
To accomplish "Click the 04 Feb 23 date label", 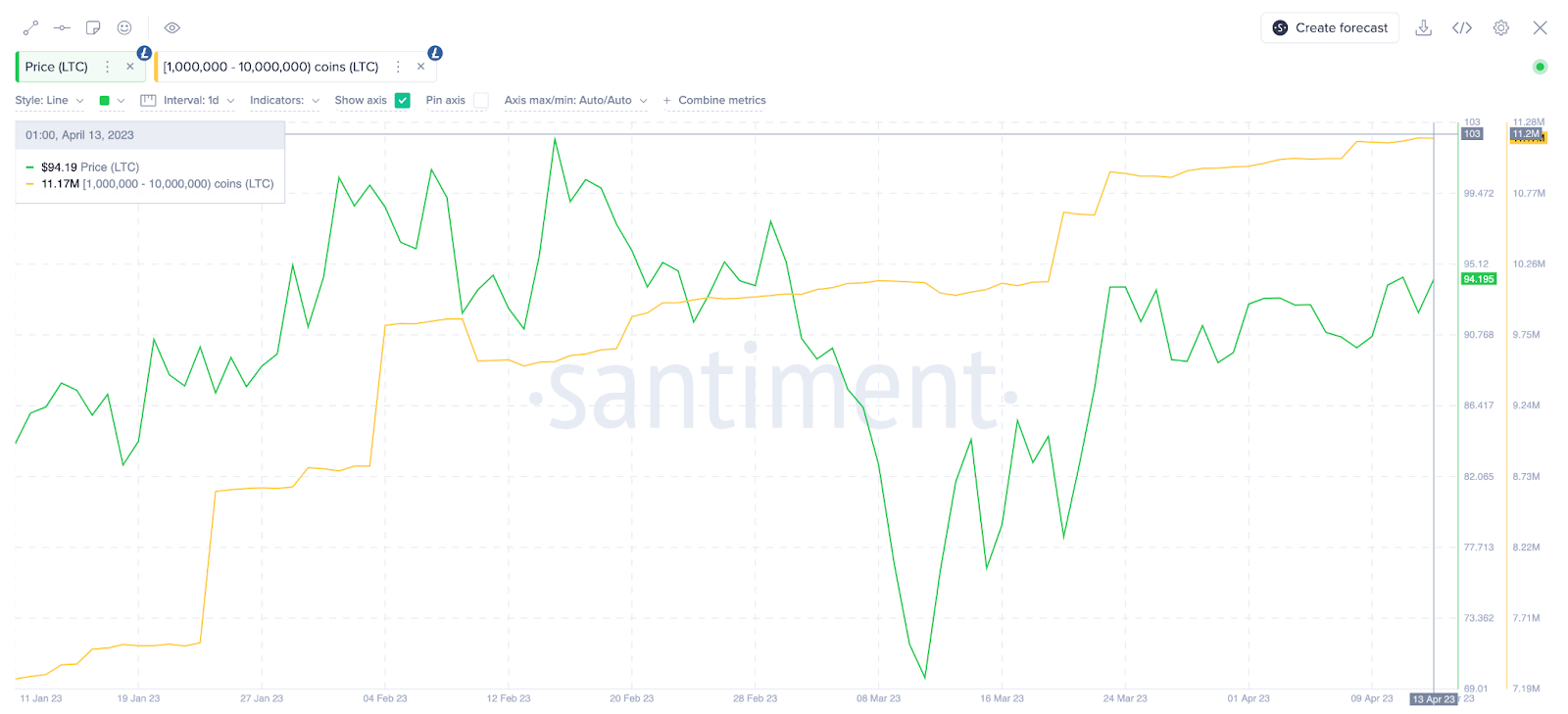I will click(385, 699).
